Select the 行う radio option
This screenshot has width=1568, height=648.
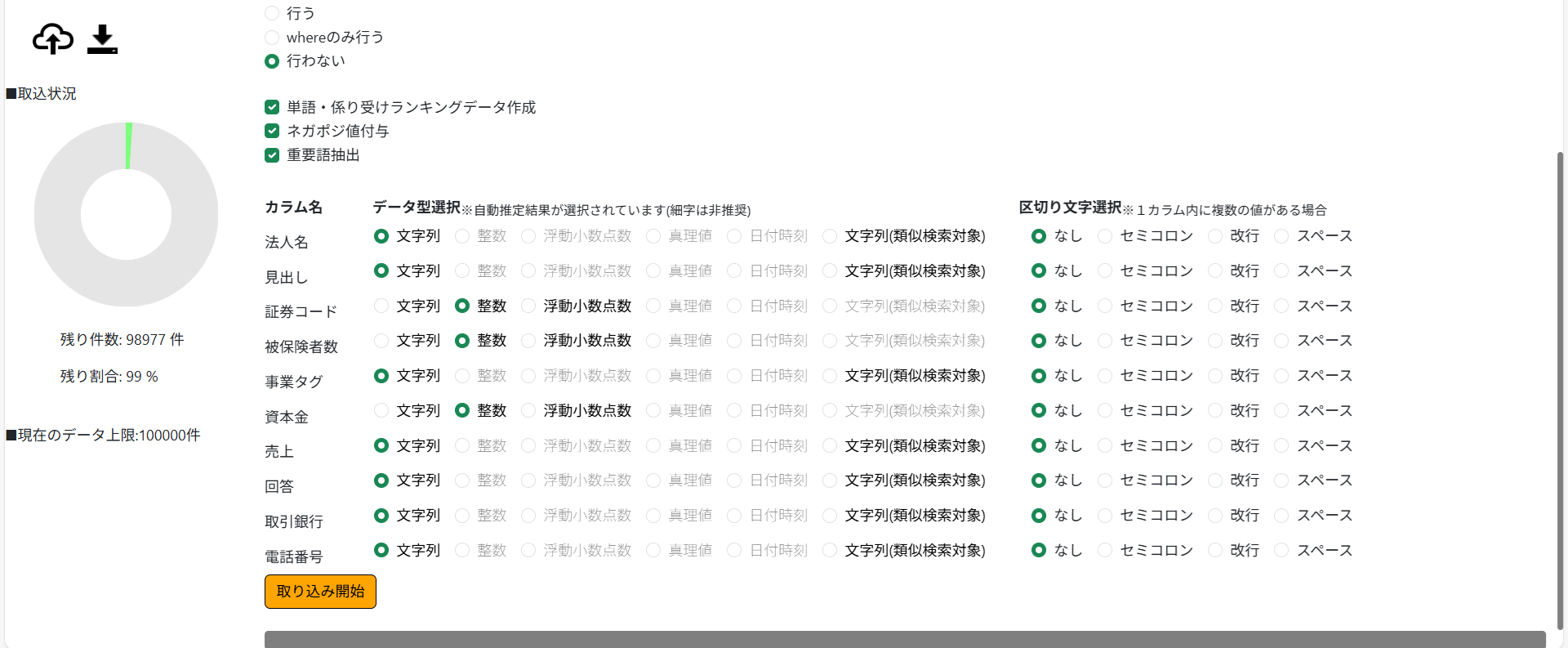point(272,13)
